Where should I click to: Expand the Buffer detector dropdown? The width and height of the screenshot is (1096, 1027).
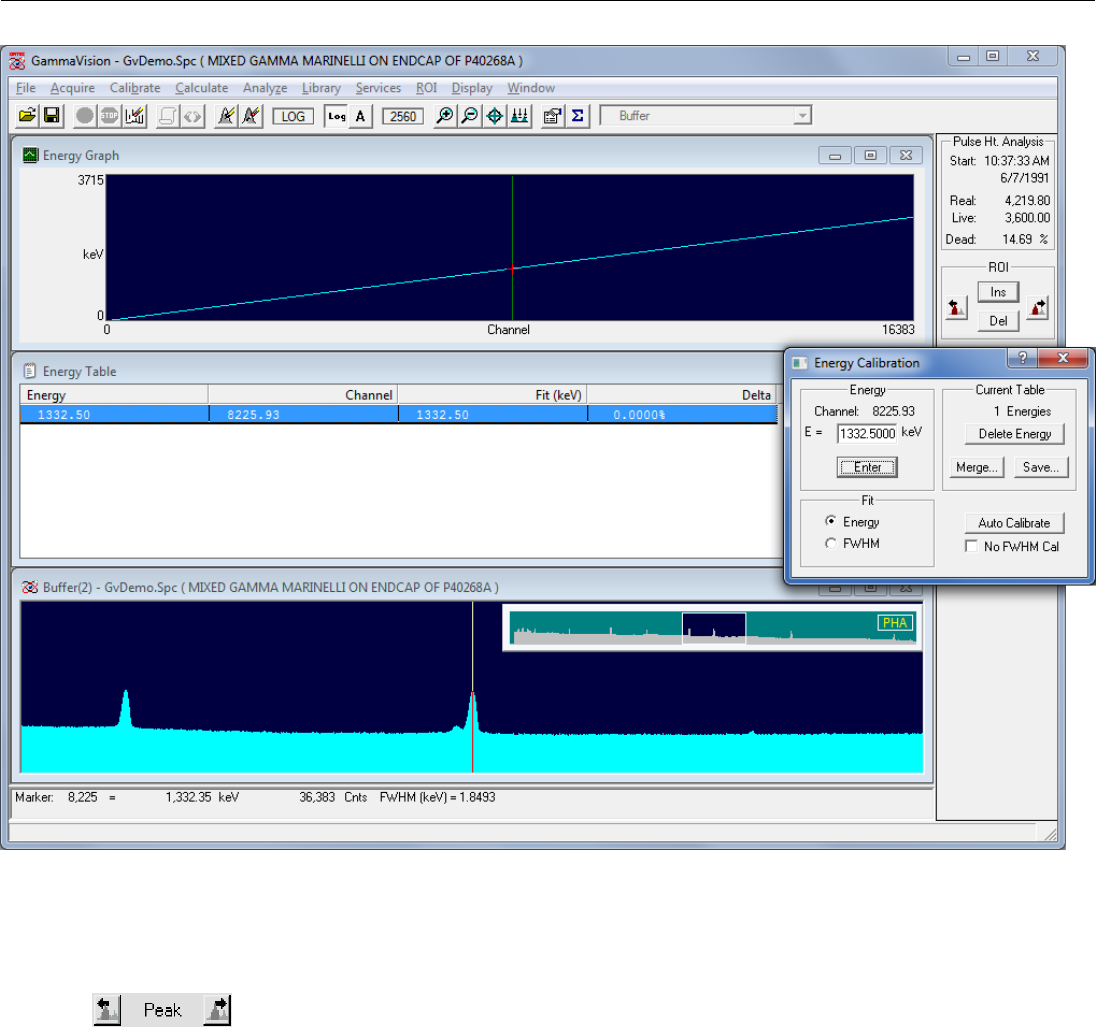801,116
